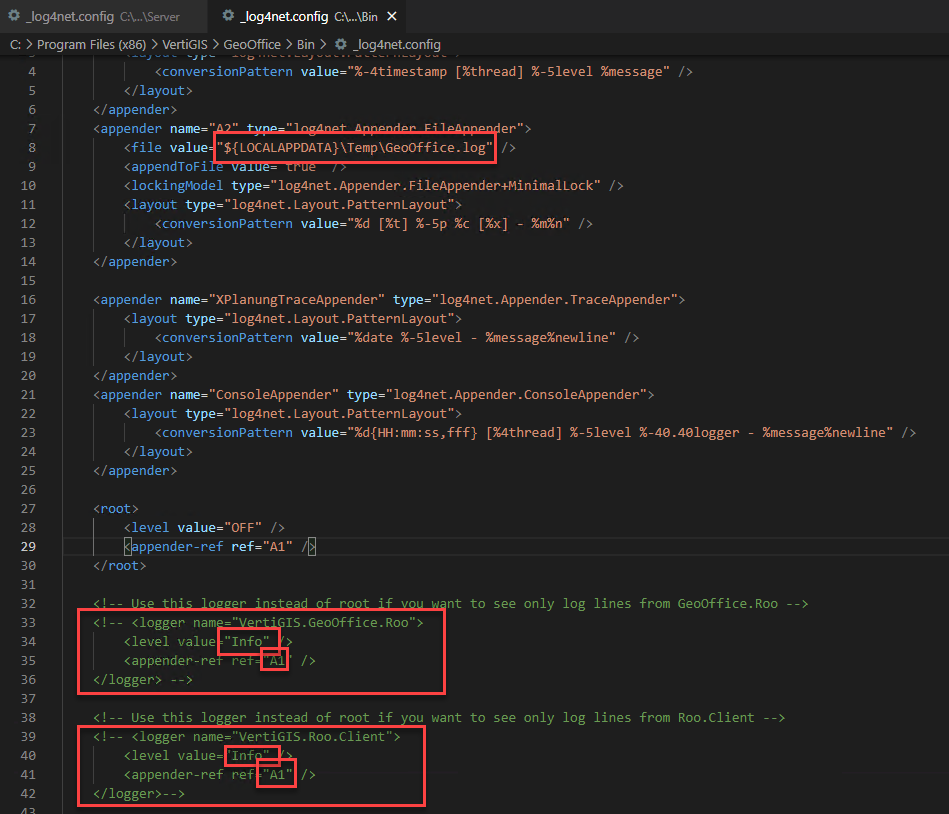Click line number 29 in the gutter
This screenshot has height=814, width=949.
27,546
